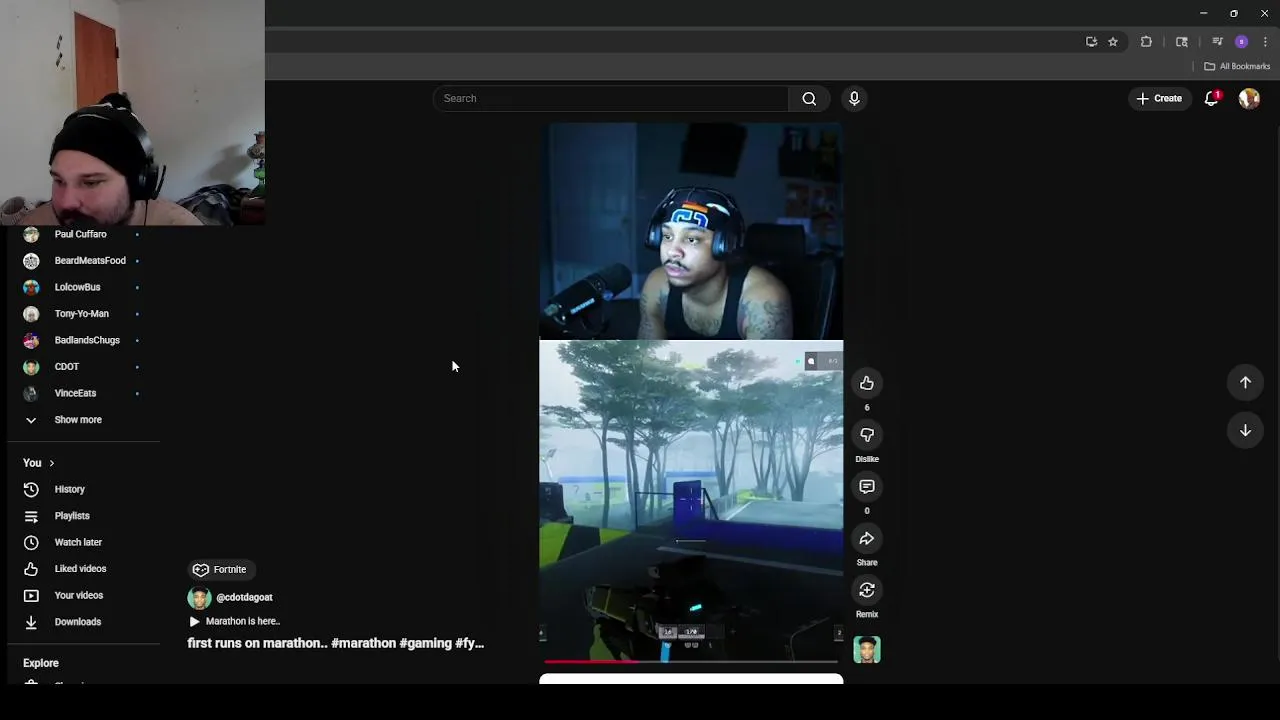
Task: Open the @cdotdagoat channel handle
Action: (x=244, y=597)
